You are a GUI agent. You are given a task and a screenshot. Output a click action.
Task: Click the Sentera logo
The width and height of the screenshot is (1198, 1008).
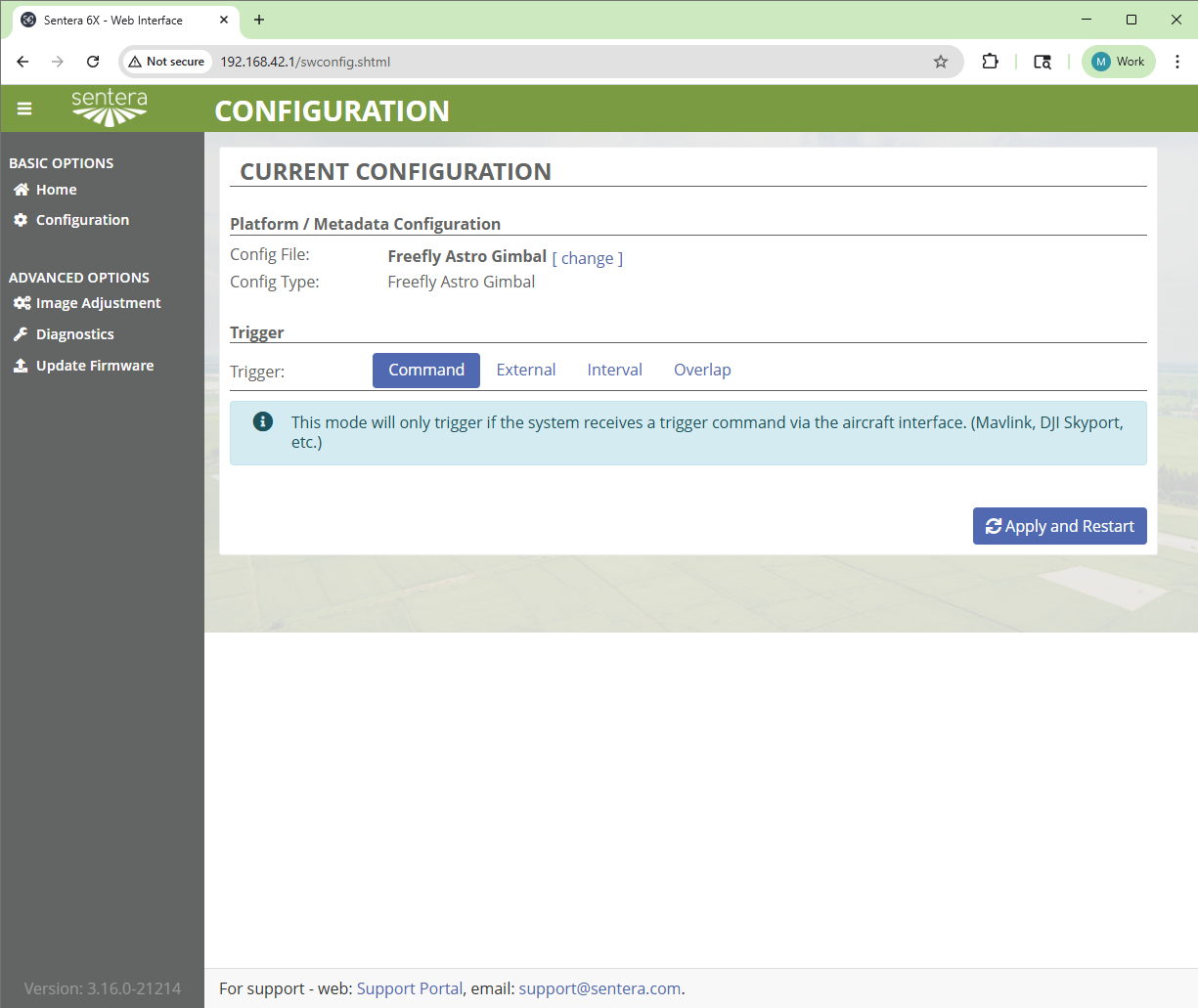pos(110,108)
